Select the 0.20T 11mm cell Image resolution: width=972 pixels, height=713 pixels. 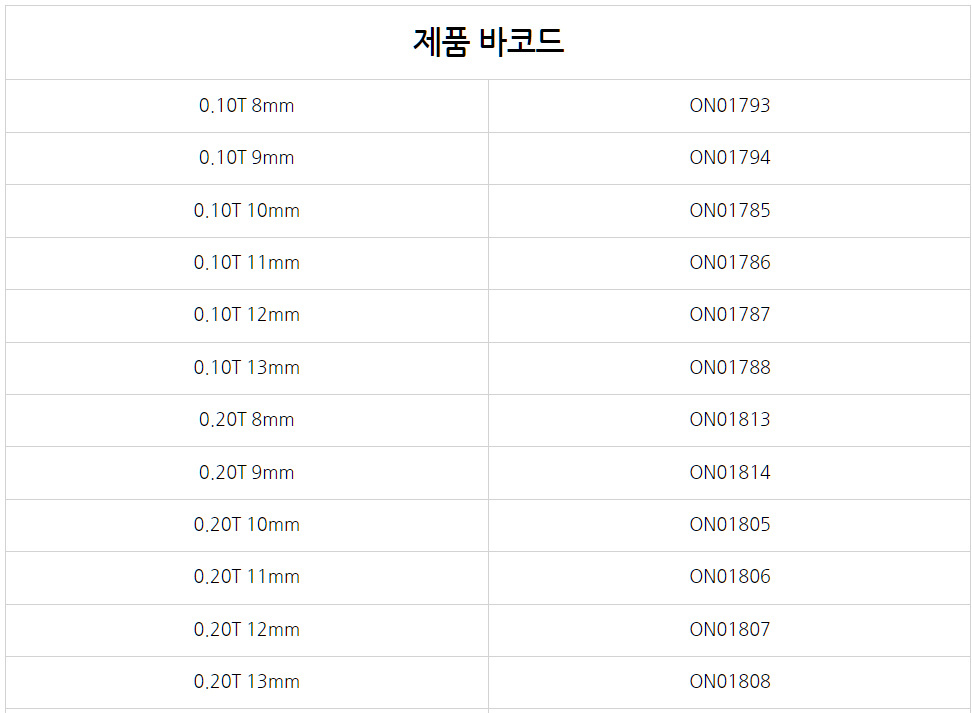(247, 577)
